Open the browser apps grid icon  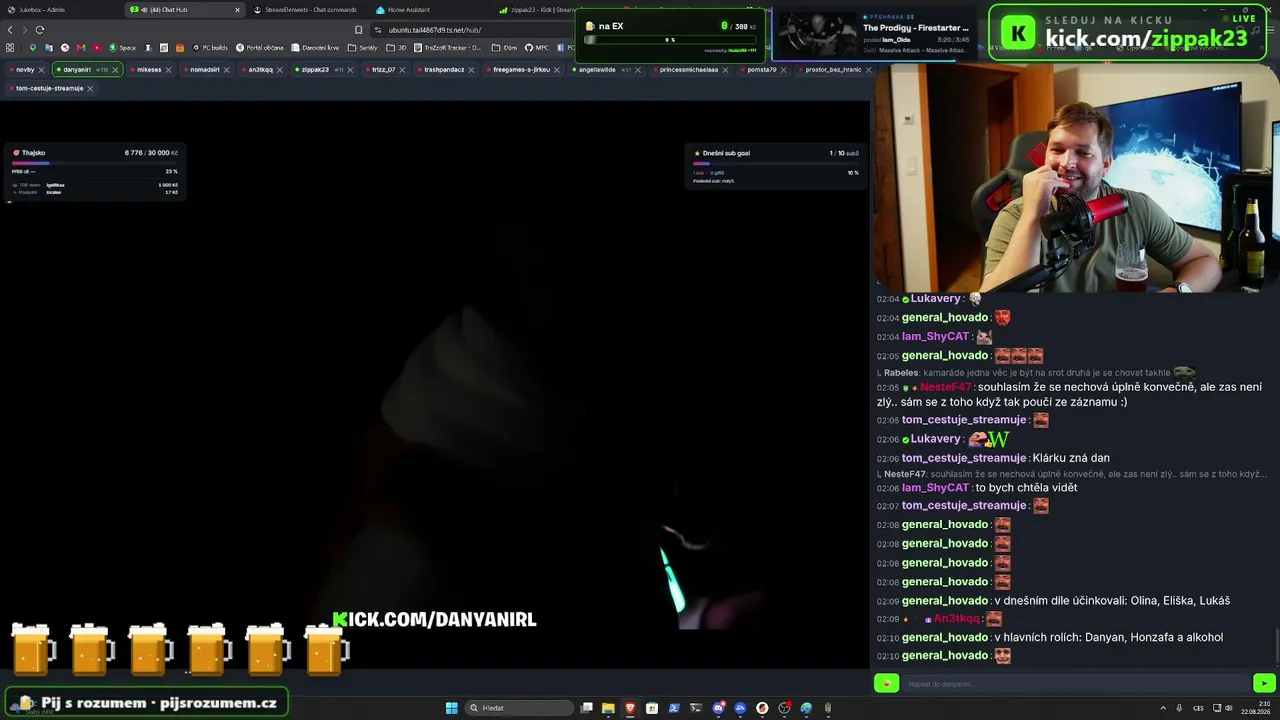[x=10, y=48]
